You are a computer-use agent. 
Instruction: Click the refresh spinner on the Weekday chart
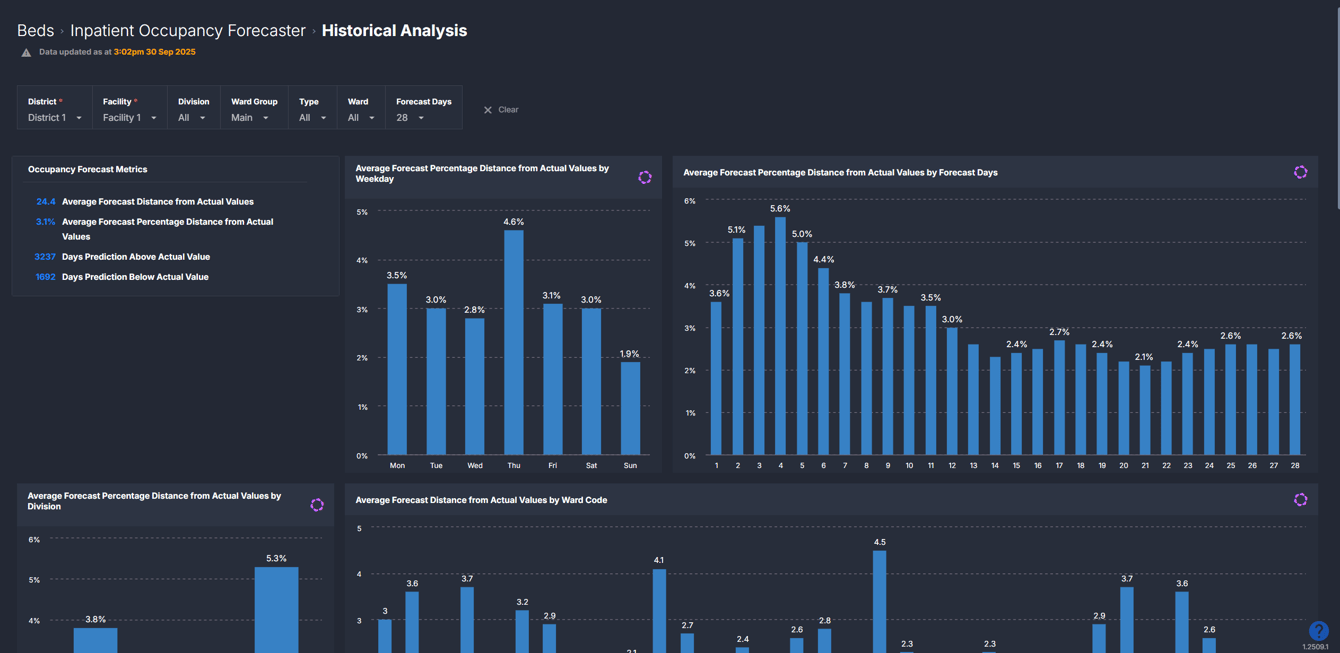click(645, 177)
